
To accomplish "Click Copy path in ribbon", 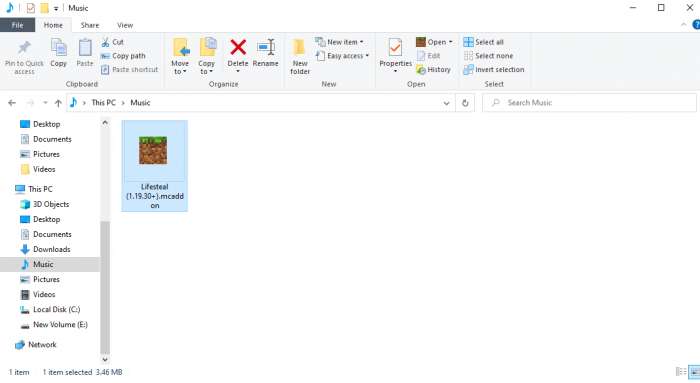I will click(x=123, y=56).
